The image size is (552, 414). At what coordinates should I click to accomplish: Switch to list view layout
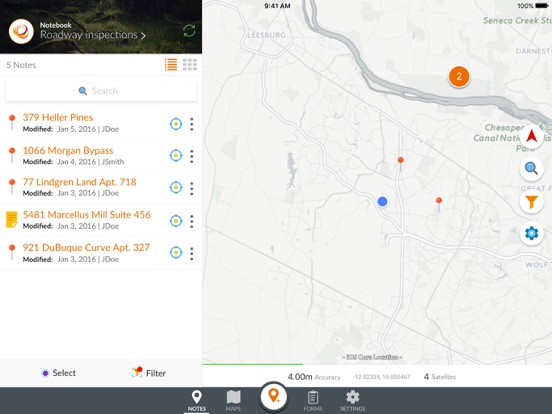point(171,65)
